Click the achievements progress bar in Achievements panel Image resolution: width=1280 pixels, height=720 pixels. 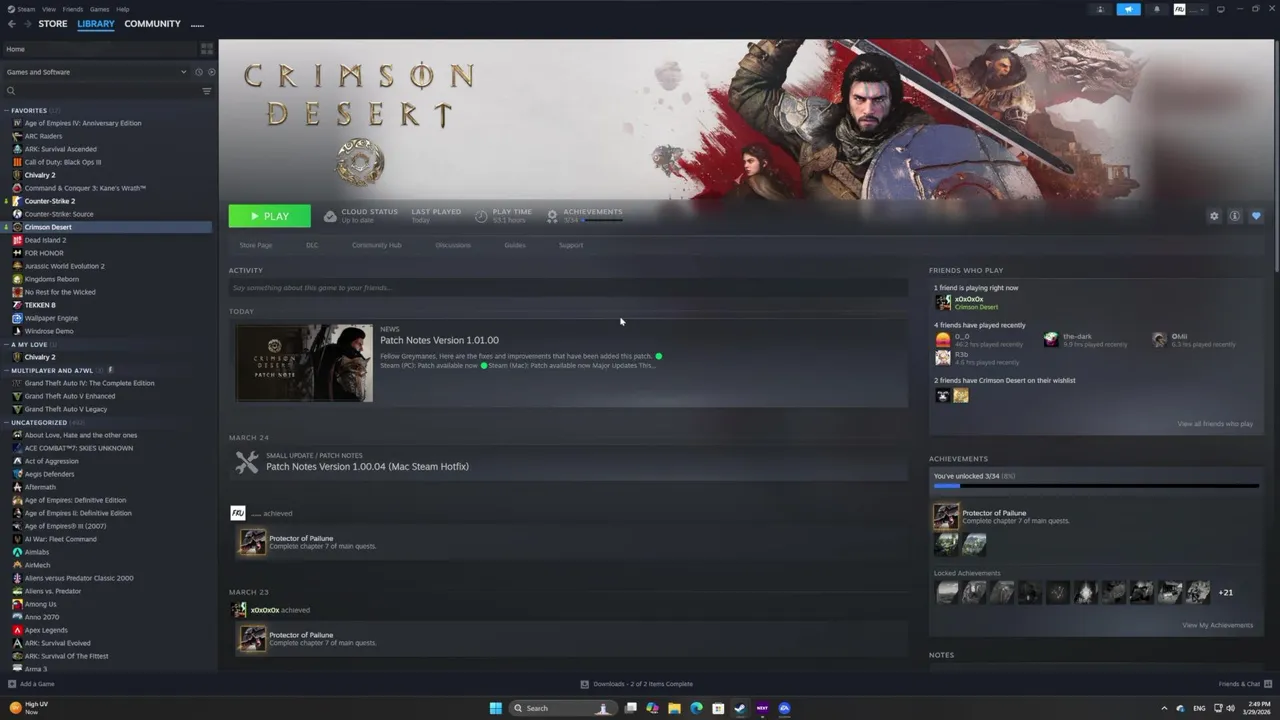(x=1096, y=486)
